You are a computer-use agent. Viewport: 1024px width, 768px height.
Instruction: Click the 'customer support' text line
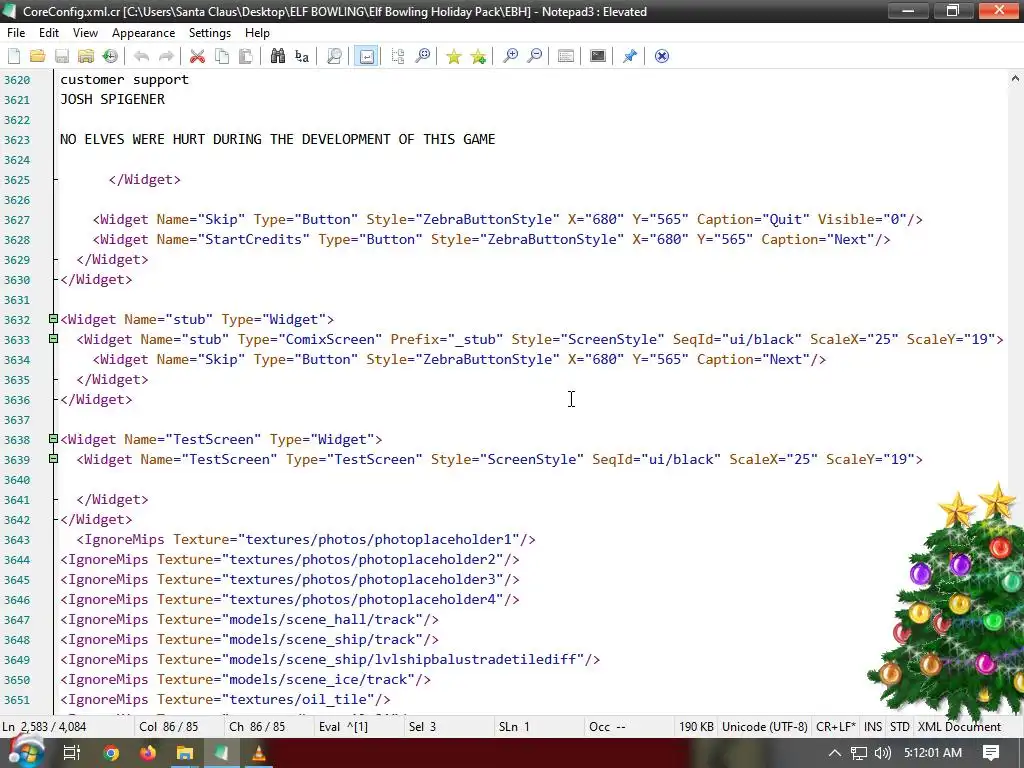coord(124,80)
